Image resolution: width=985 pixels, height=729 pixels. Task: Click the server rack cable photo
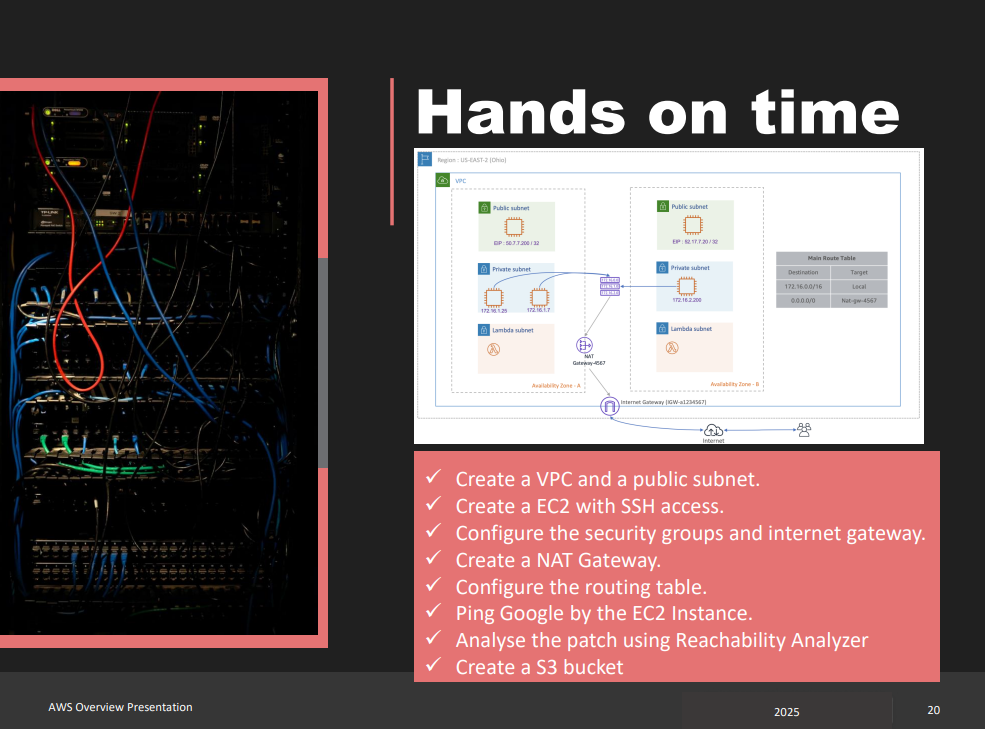(159, 363)
